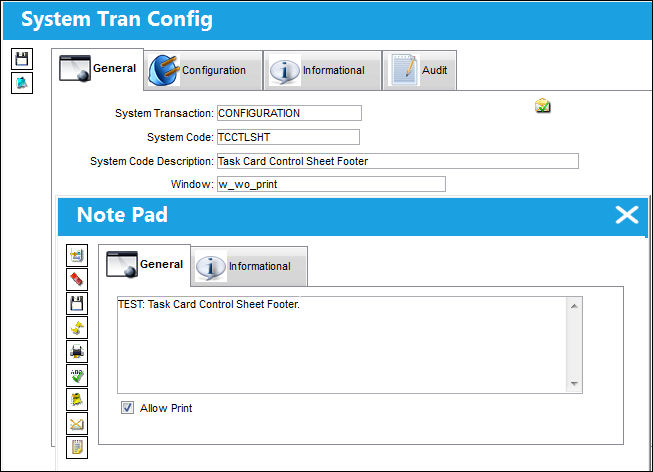Click the Save icon in System Tran Config
Screen dimensions: 653x472
click(22, 59)
